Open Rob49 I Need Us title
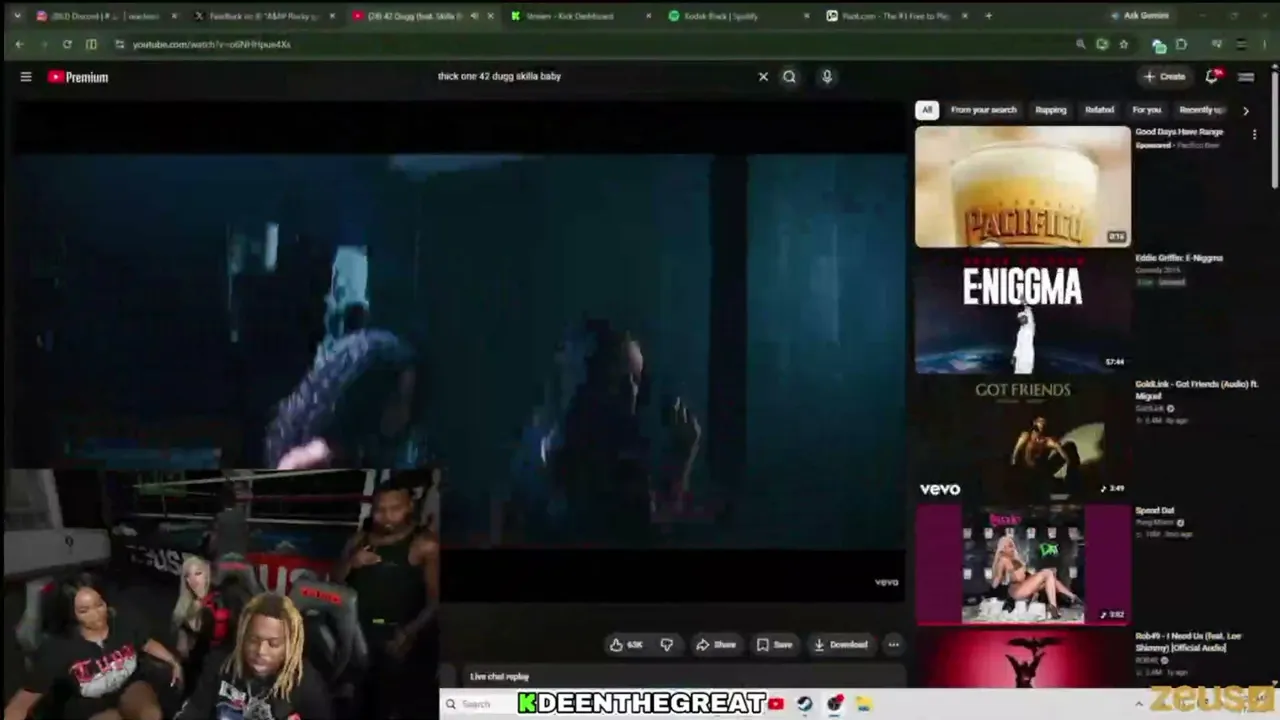Viewport: 1280px width, 720px height. (1189, 642)
